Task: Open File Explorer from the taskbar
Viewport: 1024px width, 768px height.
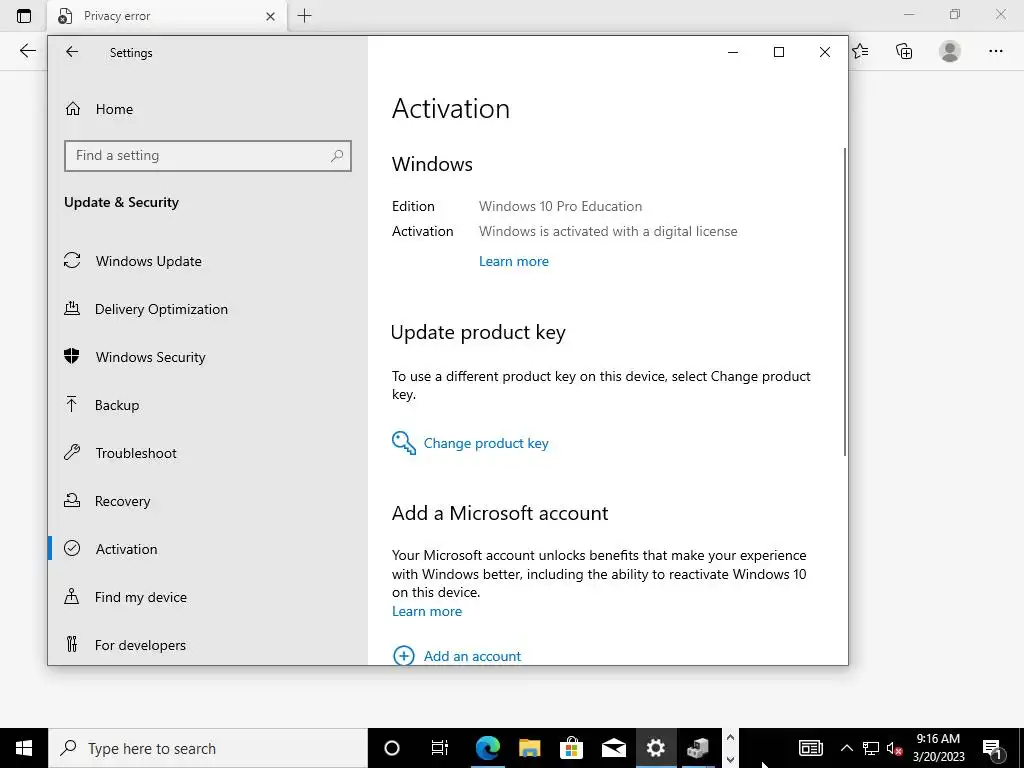Action: (530, 748)
